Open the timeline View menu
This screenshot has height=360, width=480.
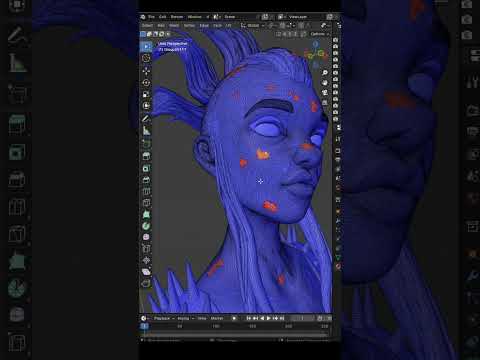(x=202, y=318)
